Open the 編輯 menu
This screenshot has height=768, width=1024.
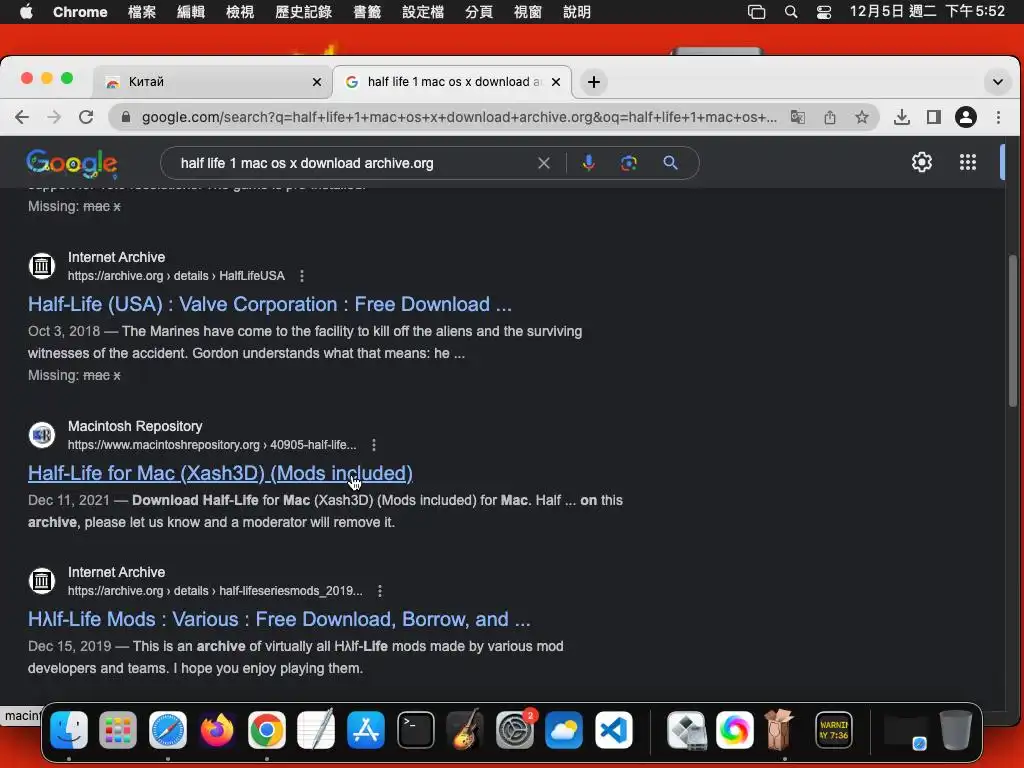(x=191, y=12)
